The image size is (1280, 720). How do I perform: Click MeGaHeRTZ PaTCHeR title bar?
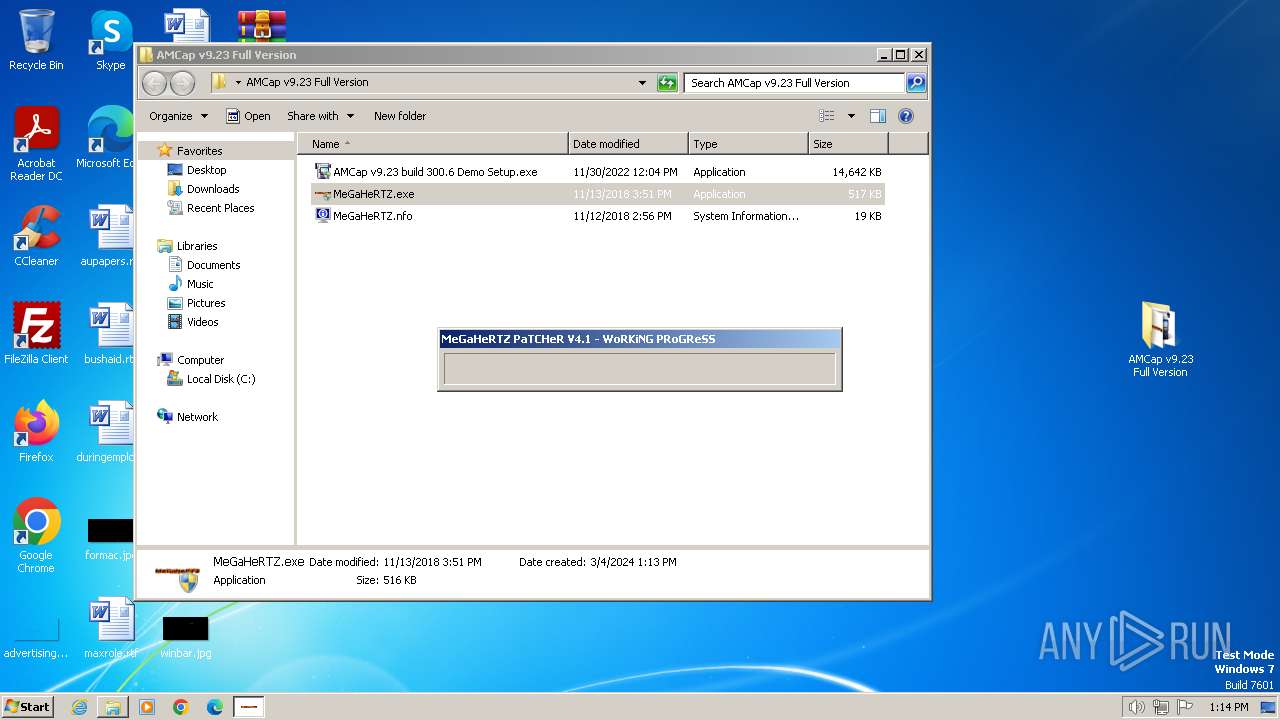click(x=639, y=339)
